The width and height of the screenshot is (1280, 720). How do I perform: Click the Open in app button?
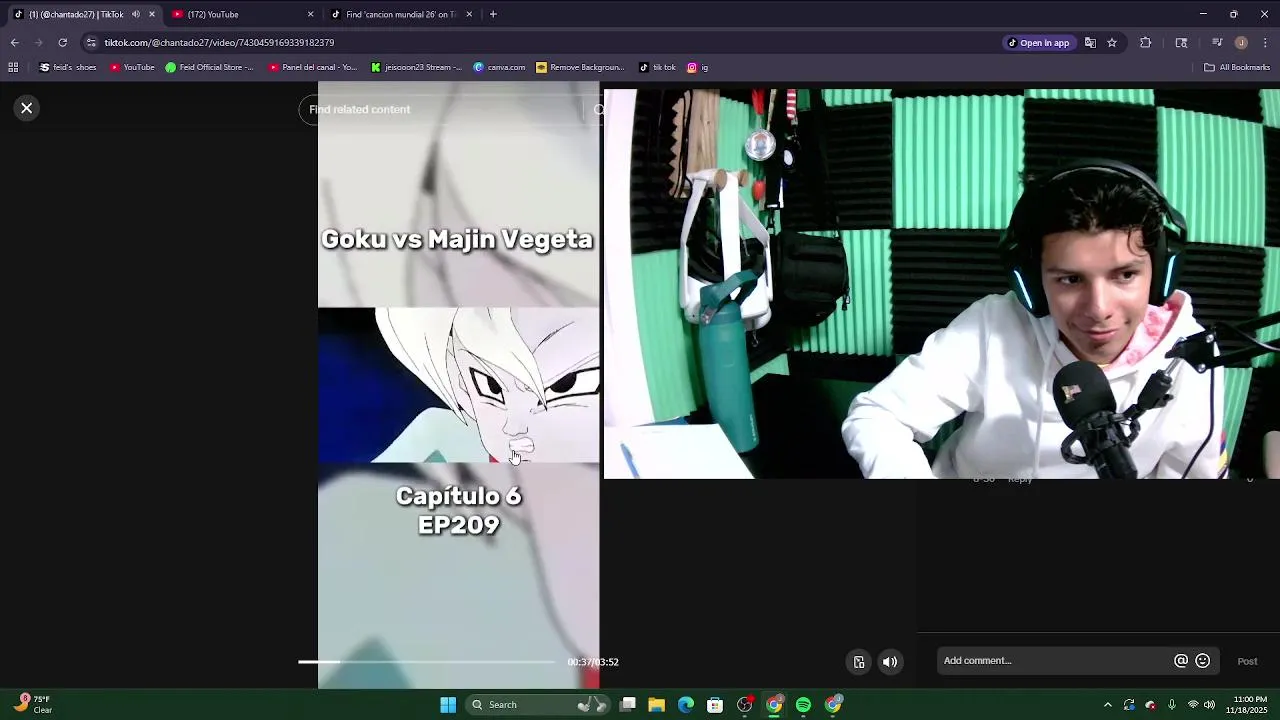click(x=1039, y=43)
